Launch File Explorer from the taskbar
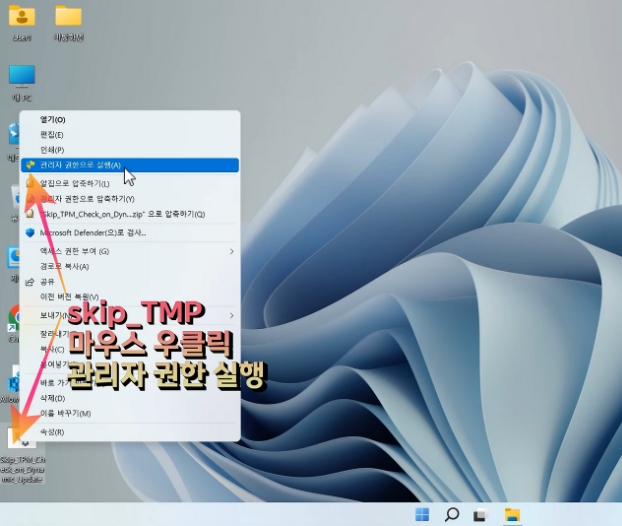This screenshot has height=526, width=622. [511, 514]
